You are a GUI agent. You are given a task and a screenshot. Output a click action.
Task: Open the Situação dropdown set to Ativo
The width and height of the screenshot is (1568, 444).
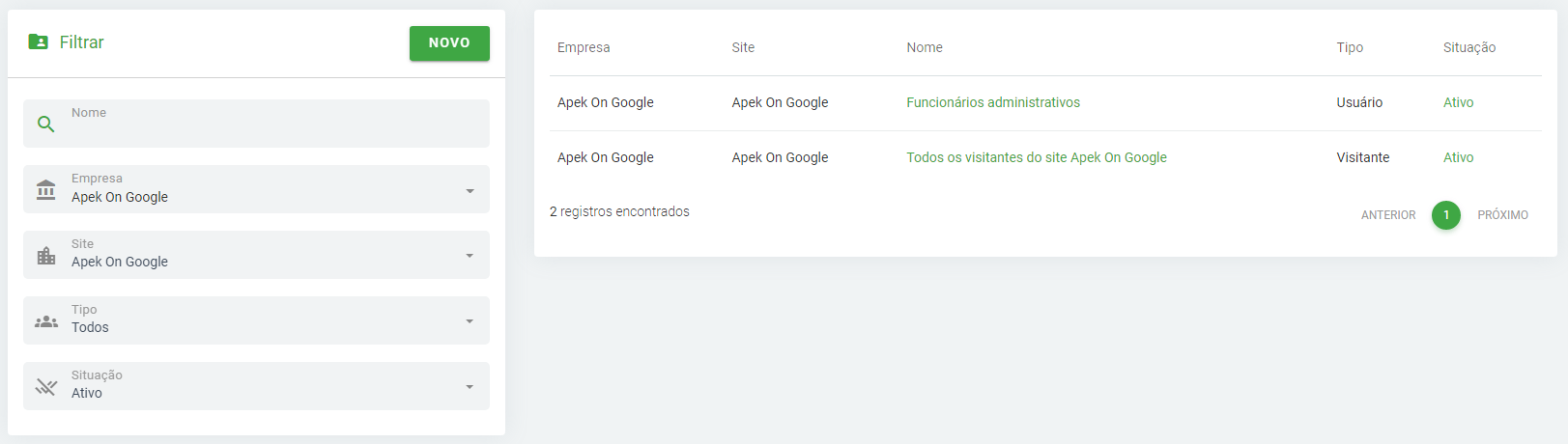pos(470,387)
